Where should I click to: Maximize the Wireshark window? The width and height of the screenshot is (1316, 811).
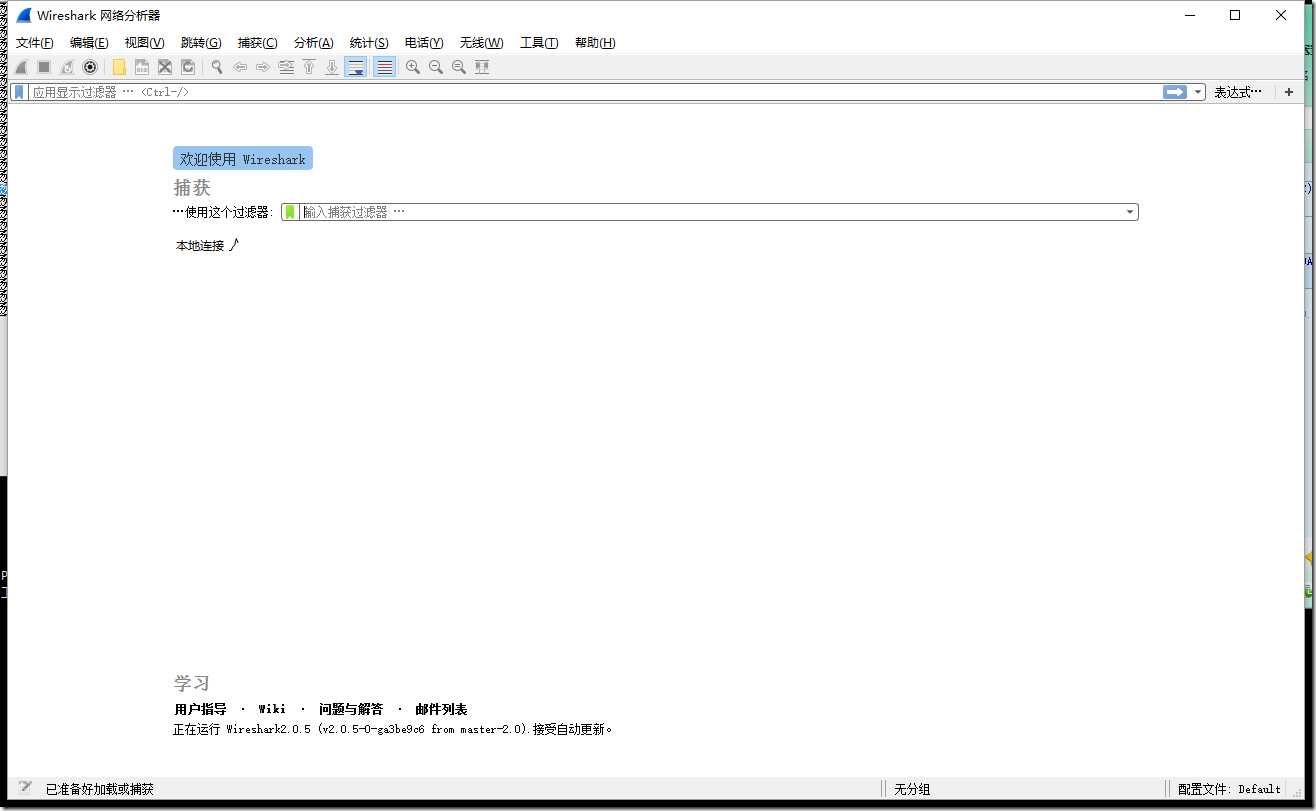tap(1235, 15)
